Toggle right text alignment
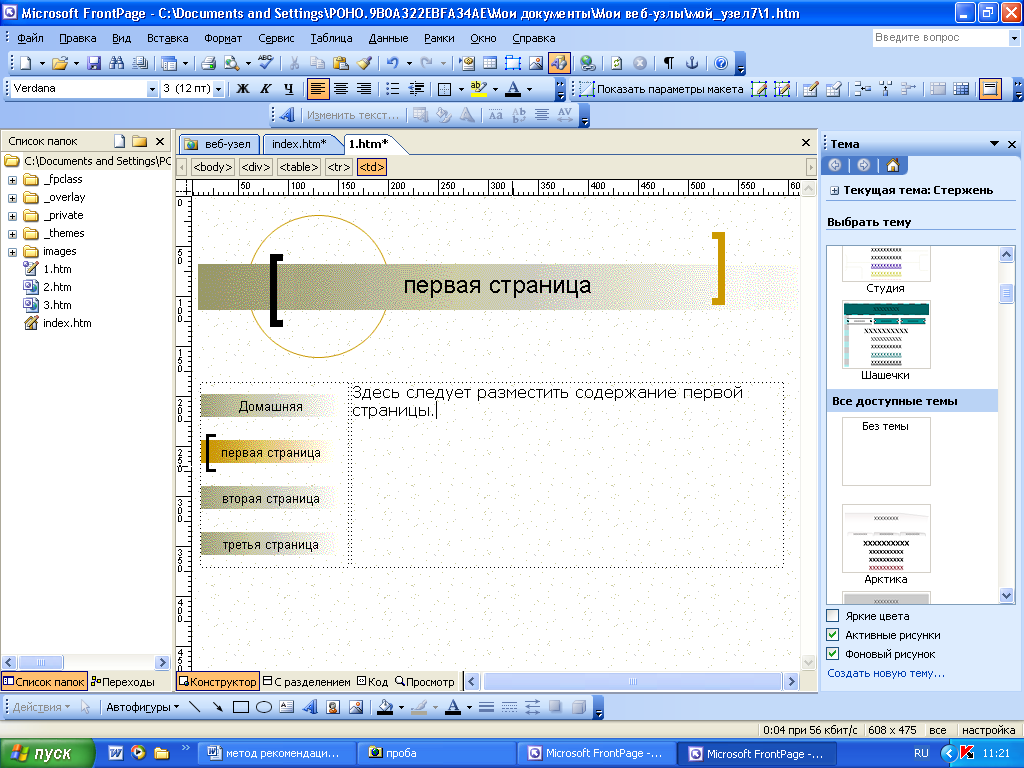 click(364, 88)
